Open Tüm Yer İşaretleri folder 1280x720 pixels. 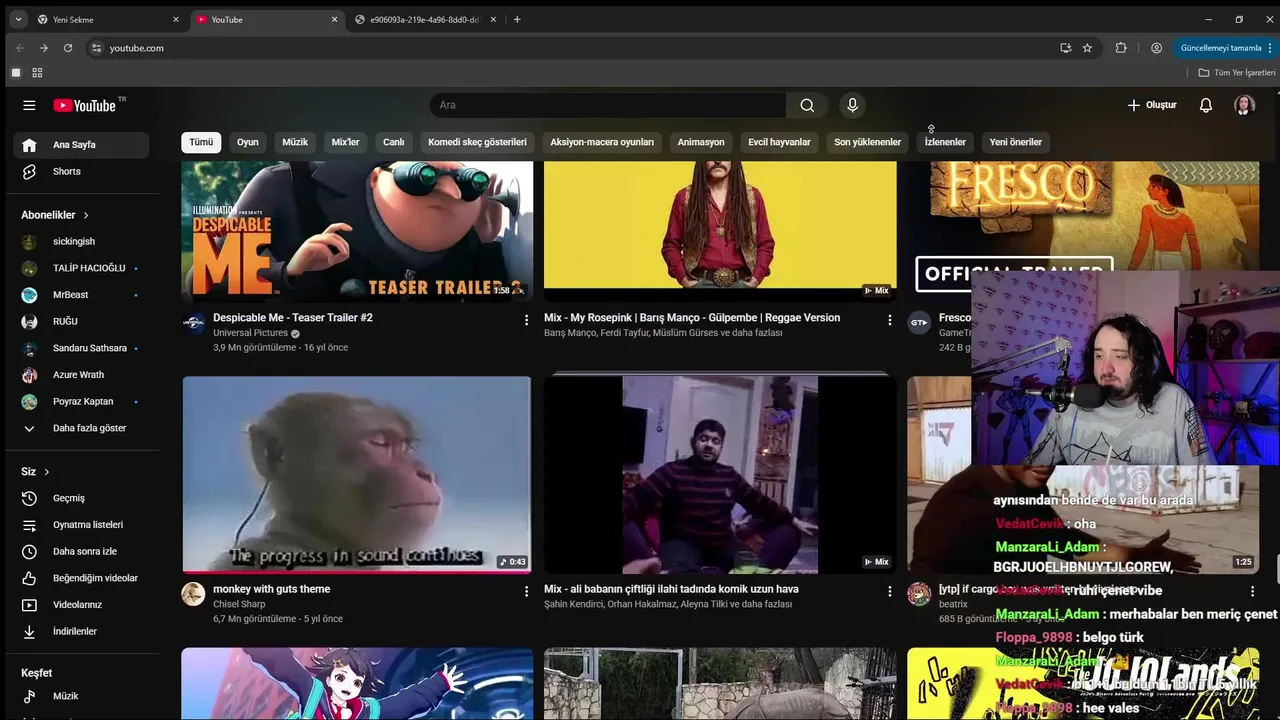point(1237,73)
